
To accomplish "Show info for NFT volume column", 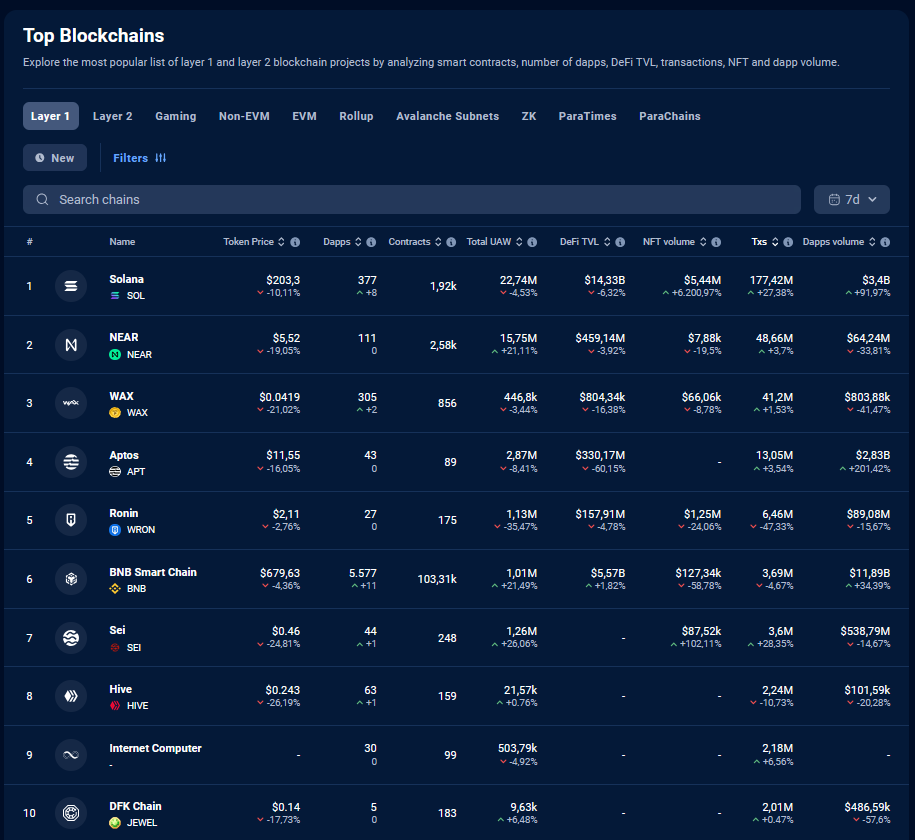I will [x=716, y=242].
